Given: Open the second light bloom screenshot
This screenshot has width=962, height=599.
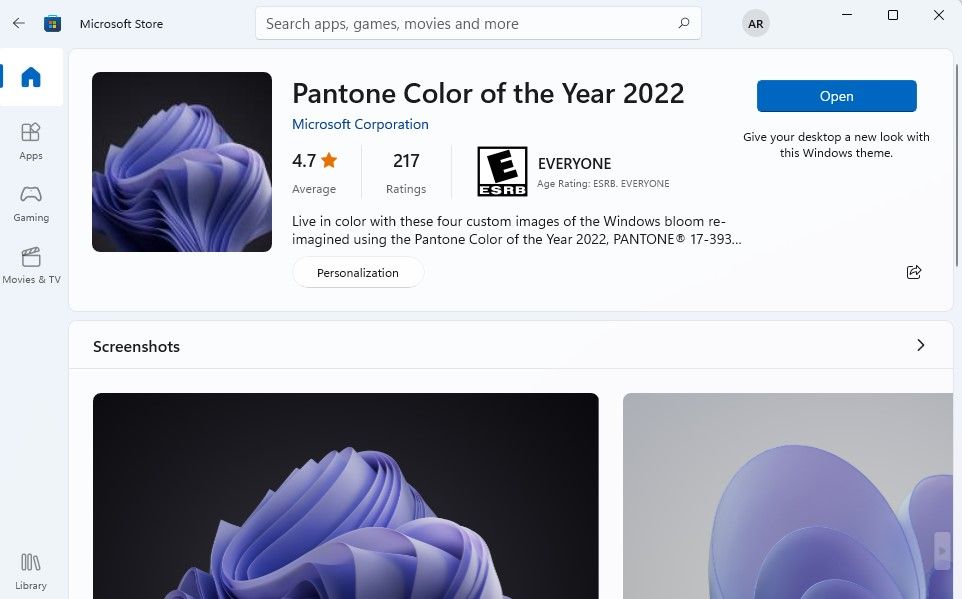Looking at the screenshot, I should pos(788,496).
